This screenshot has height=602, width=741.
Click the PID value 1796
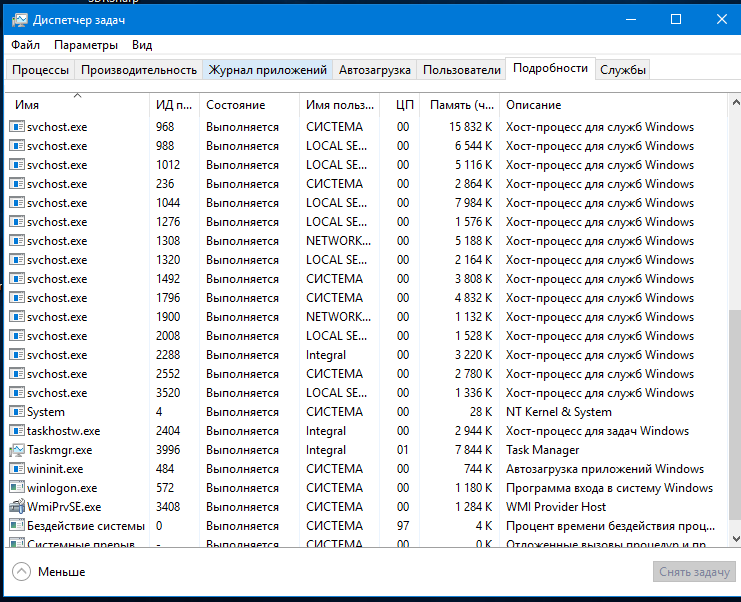168,298
